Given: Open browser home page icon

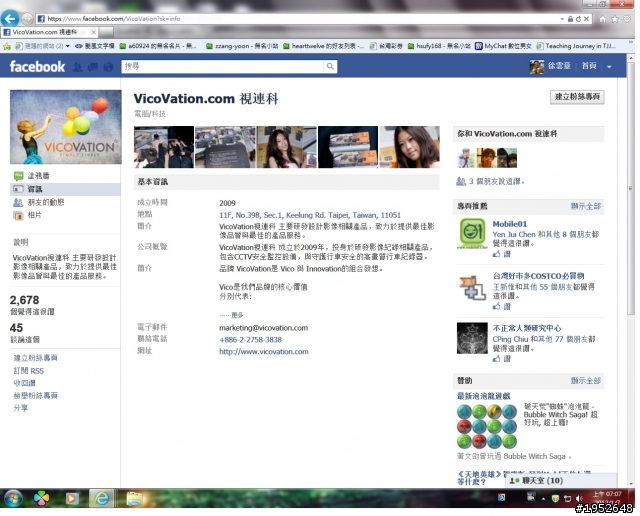Looking at the screenshot, I should (603, 19).
